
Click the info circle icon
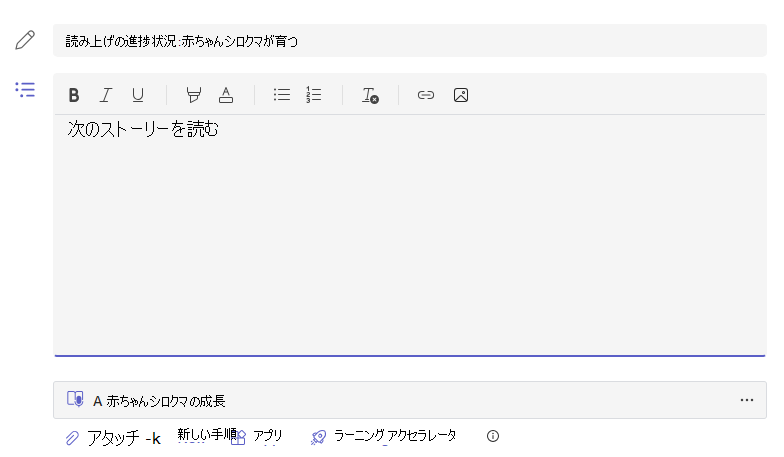pos(493,436)
